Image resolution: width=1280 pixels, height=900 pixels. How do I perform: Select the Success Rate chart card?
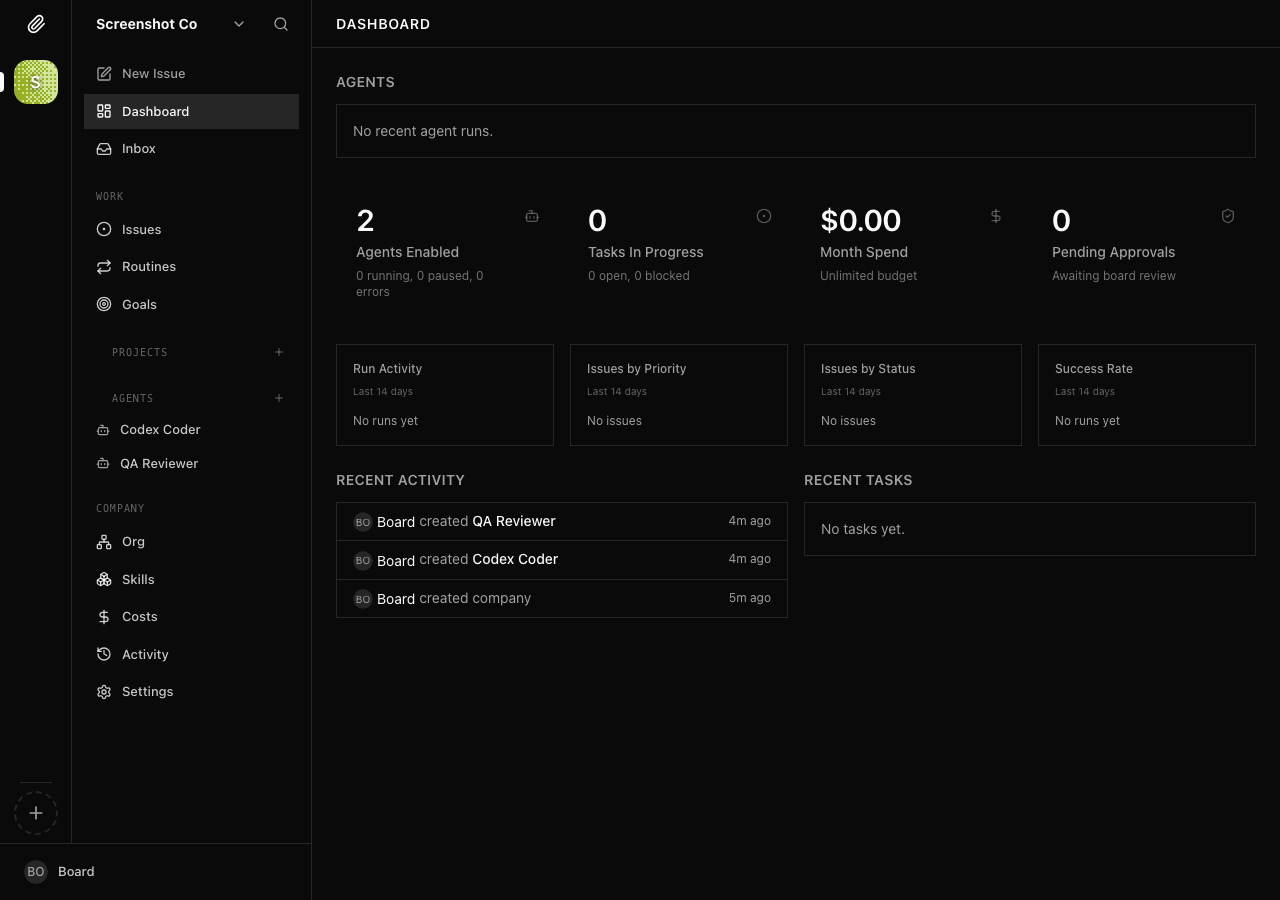1147,395
